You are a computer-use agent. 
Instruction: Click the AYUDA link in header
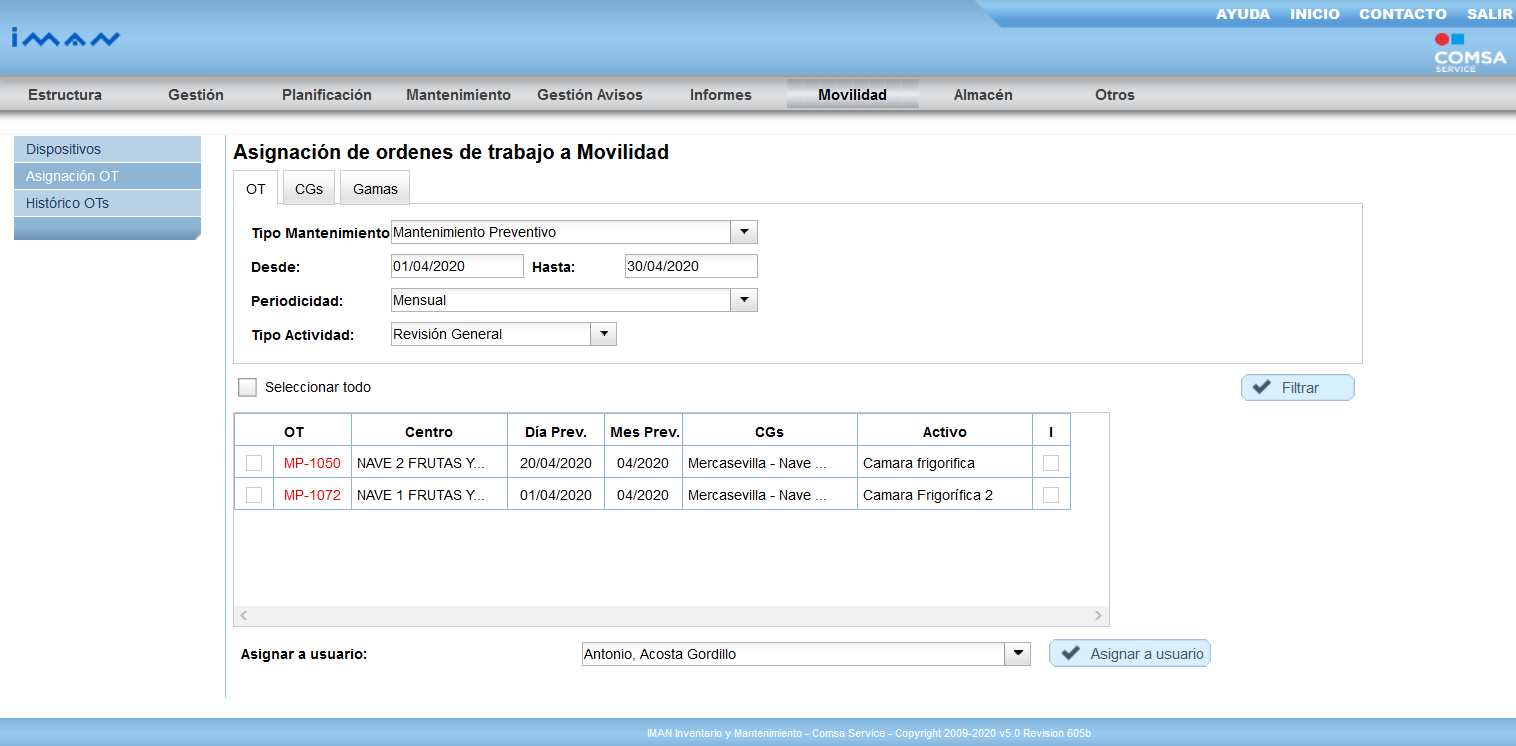point(1242,14)
